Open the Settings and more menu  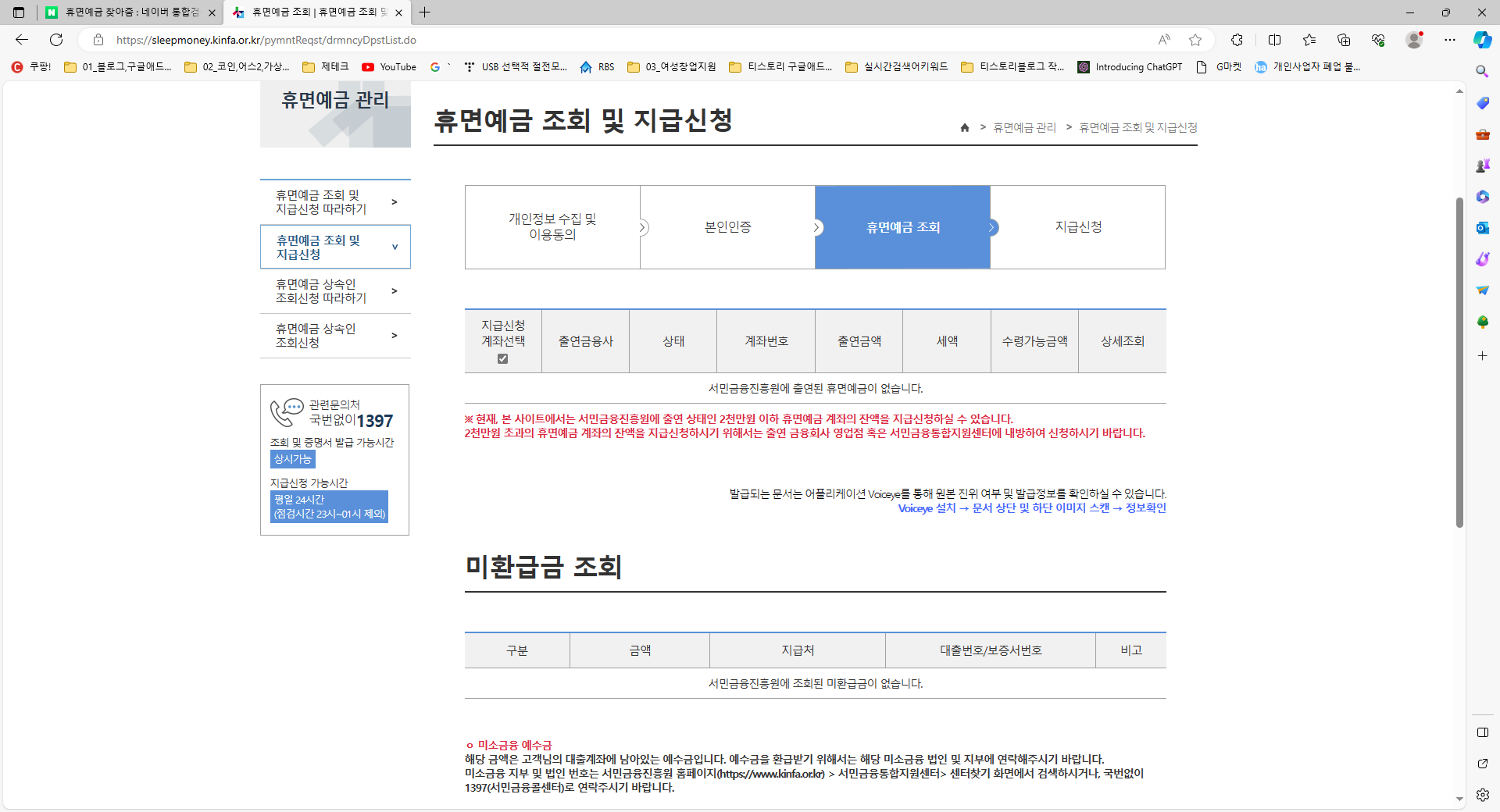click(1450, 40)
